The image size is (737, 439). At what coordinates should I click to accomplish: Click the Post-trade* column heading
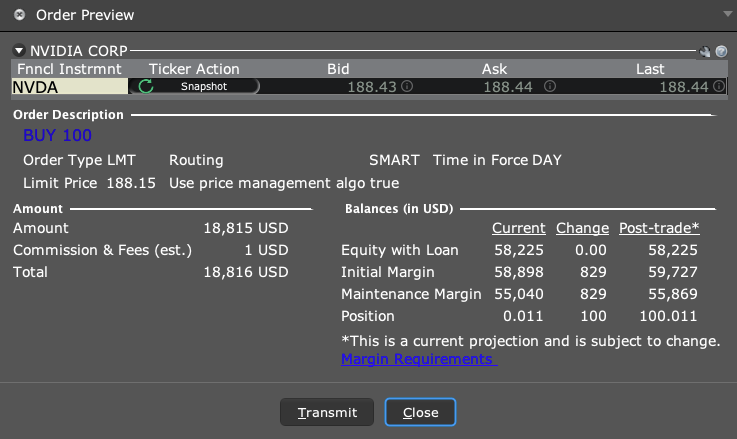coord(659,228)
